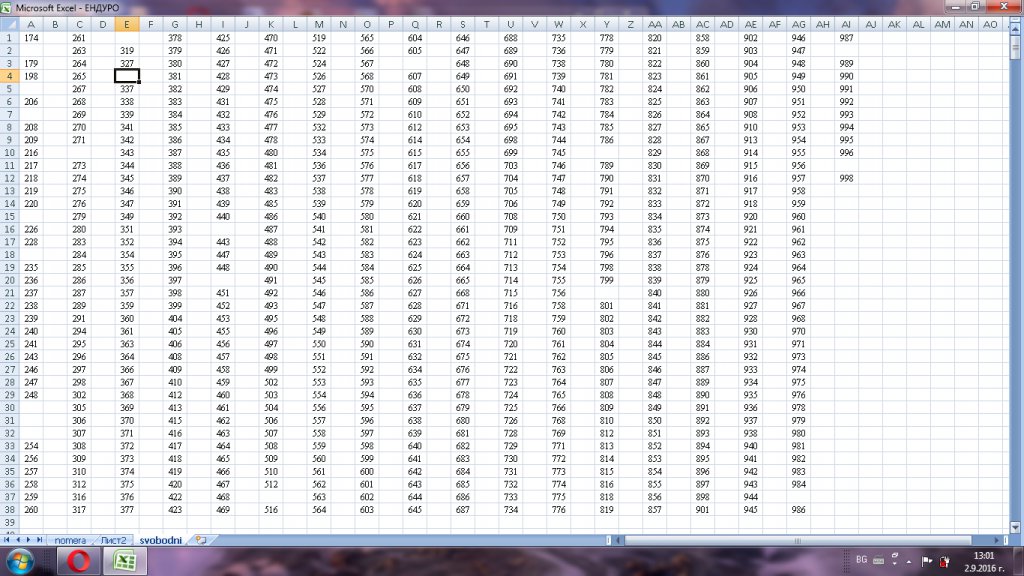Select the svobodni sheet tab
Viewport: 1024px width, 576px height.
[x=160, y=540]
